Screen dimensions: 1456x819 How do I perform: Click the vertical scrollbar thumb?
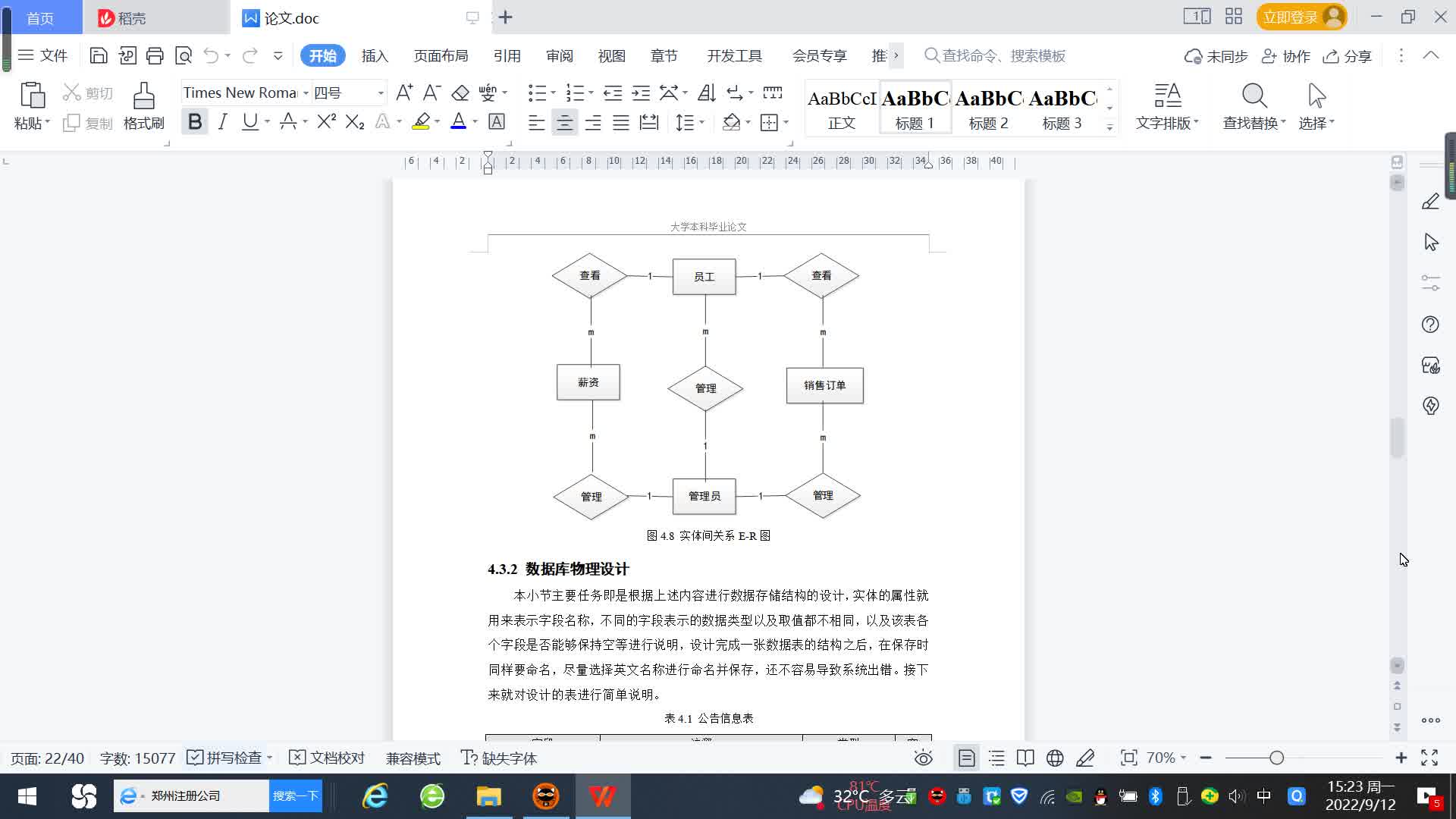point(1397,438)
